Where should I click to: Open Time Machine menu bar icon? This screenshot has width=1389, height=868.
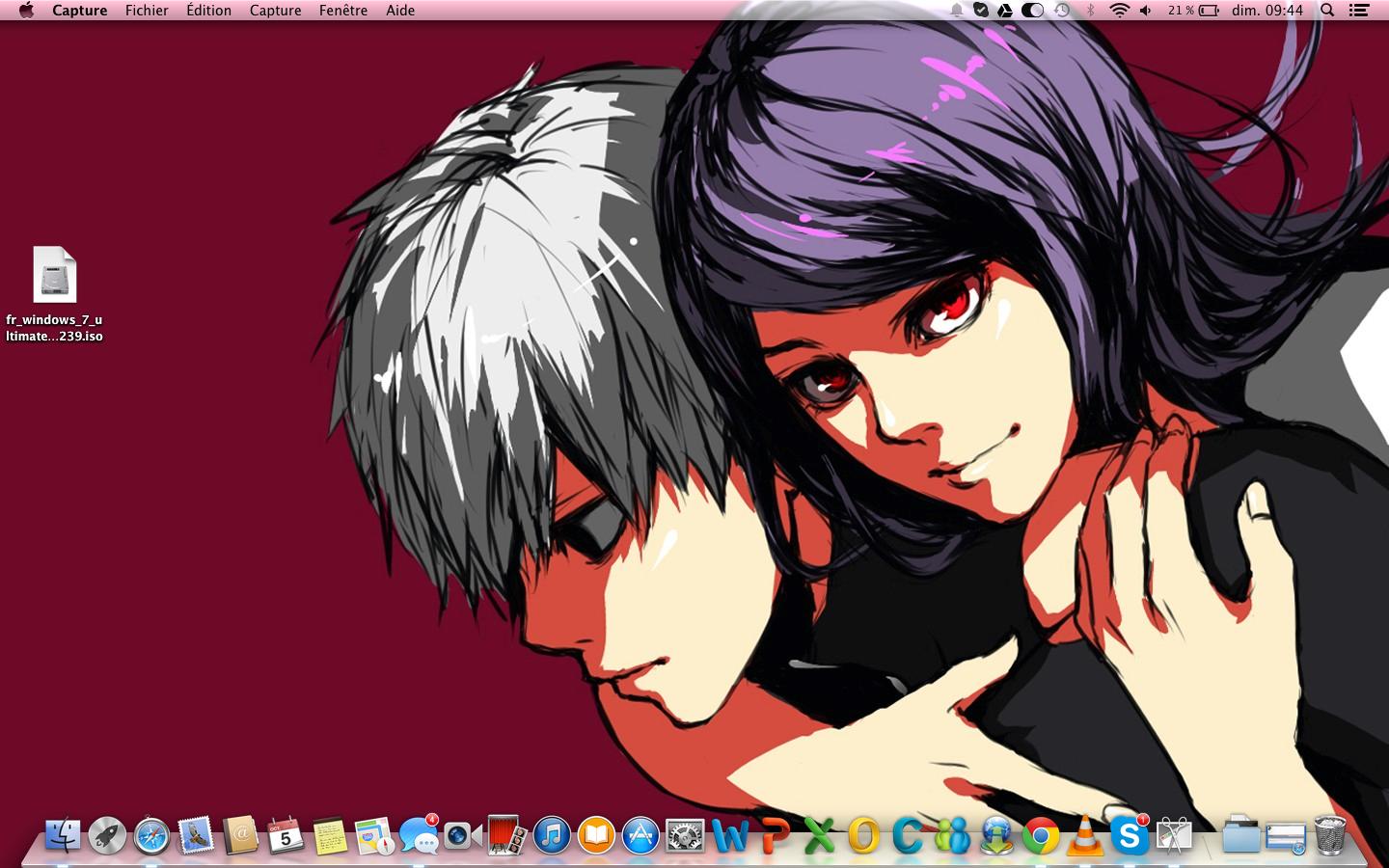pos(1062,11)
